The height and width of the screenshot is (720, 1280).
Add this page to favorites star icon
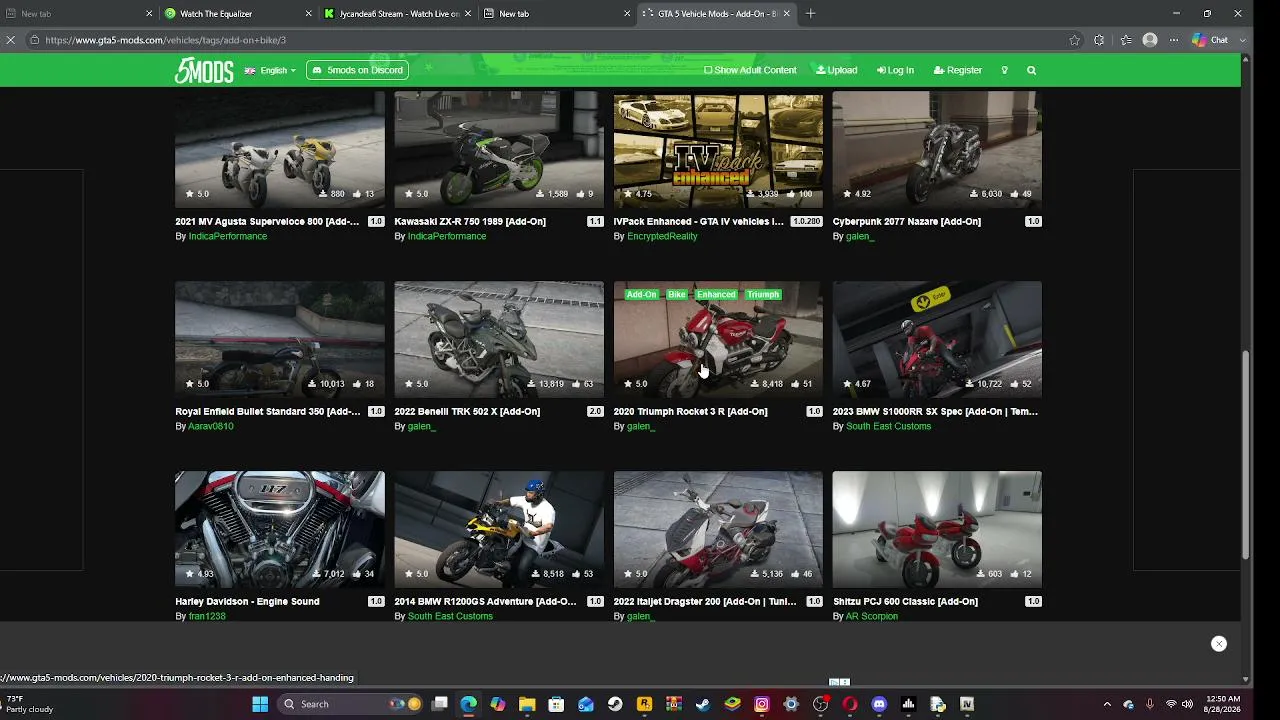click(x=1075, y=40)
